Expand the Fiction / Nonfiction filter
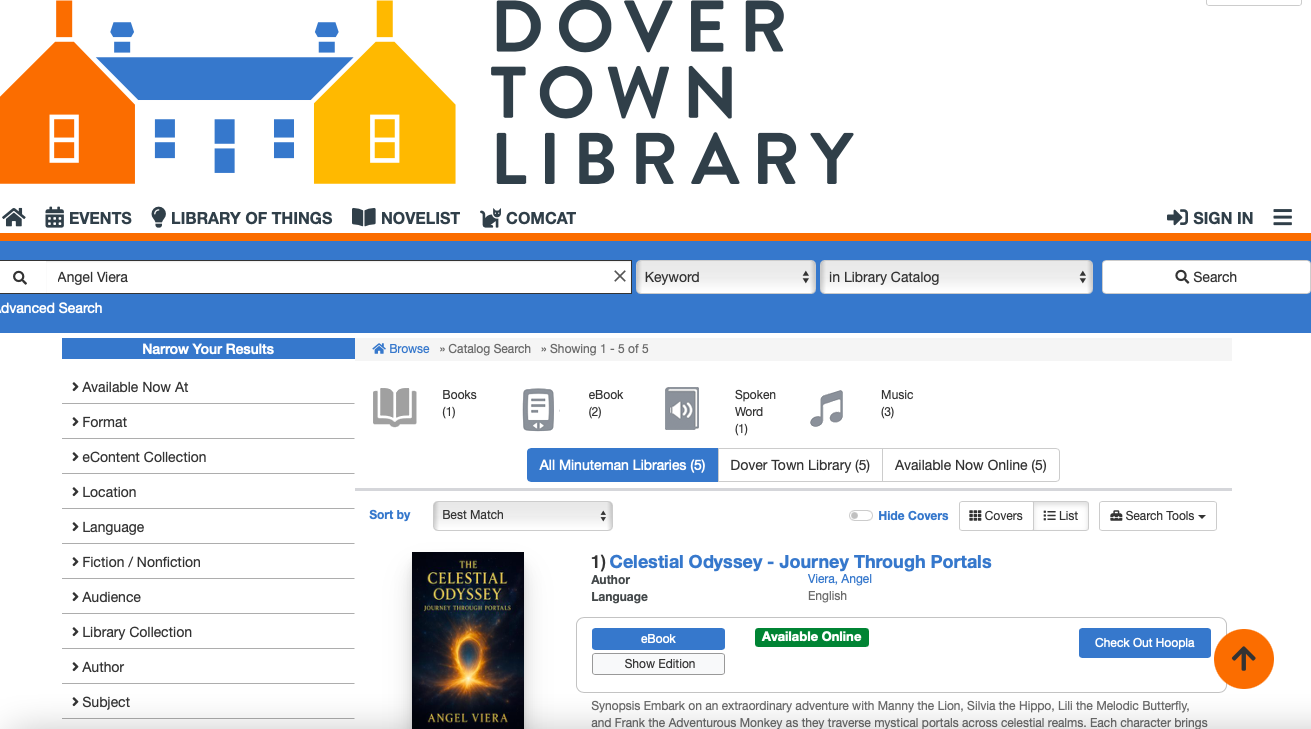 [x=141, y=562]
